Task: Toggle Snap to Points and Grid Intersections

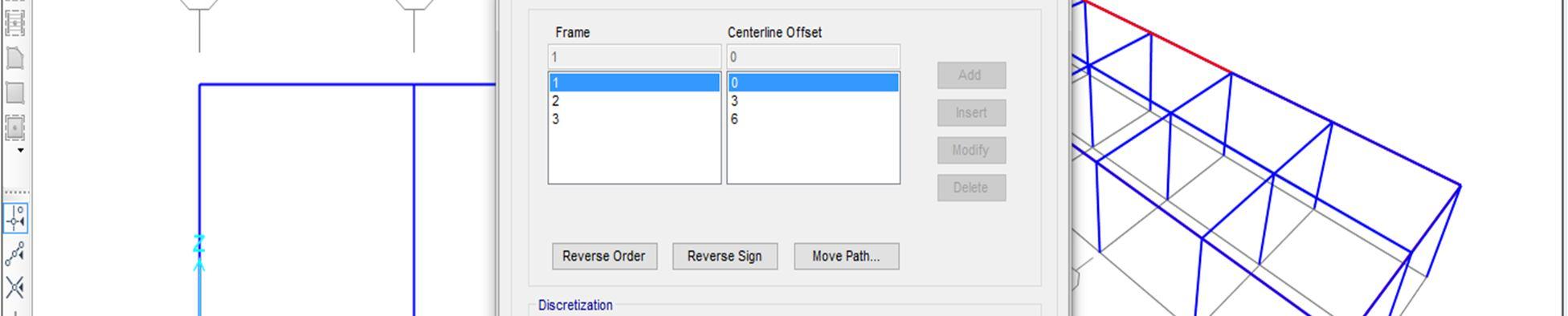Action: coord(15,218)
